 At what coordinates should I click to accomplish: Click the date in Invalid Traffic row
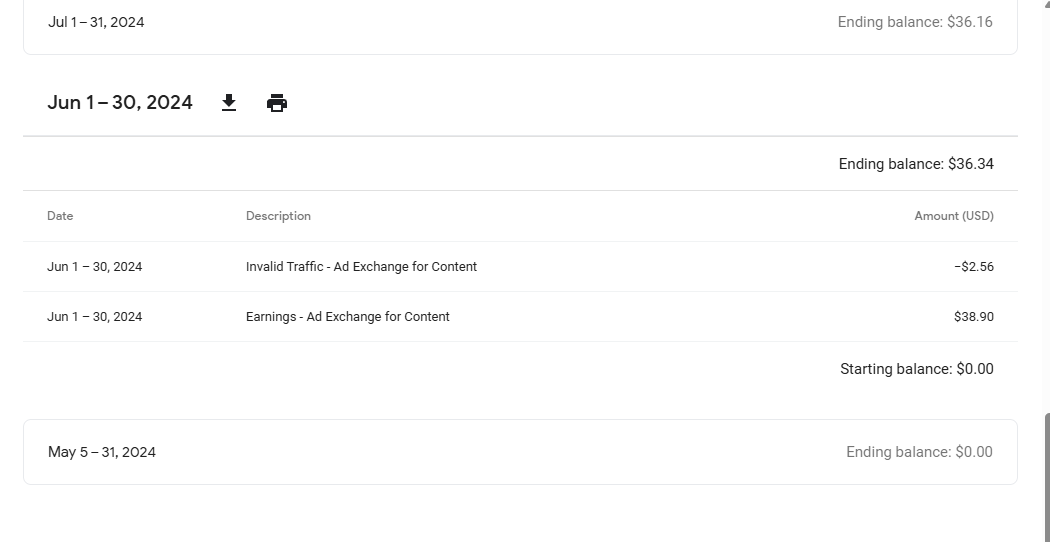click(x=94, y=267)
